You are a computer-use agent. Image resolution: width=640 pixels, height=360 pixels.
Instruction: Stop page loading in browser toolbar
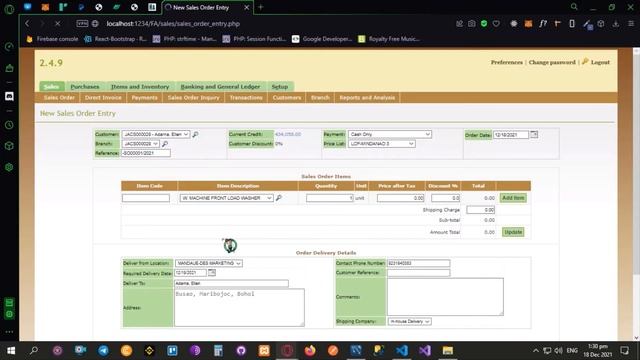click(x=58, y=24)
